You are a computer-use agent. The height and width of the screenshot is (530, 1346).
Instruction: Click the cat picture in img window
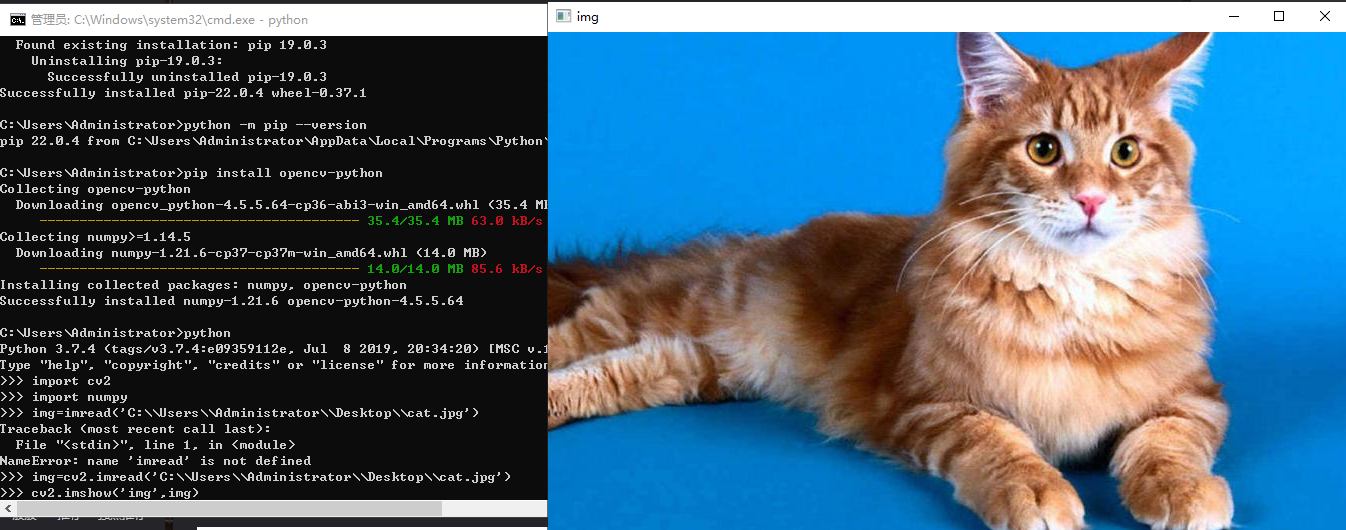pyautogui.click(x=947, y=280)
